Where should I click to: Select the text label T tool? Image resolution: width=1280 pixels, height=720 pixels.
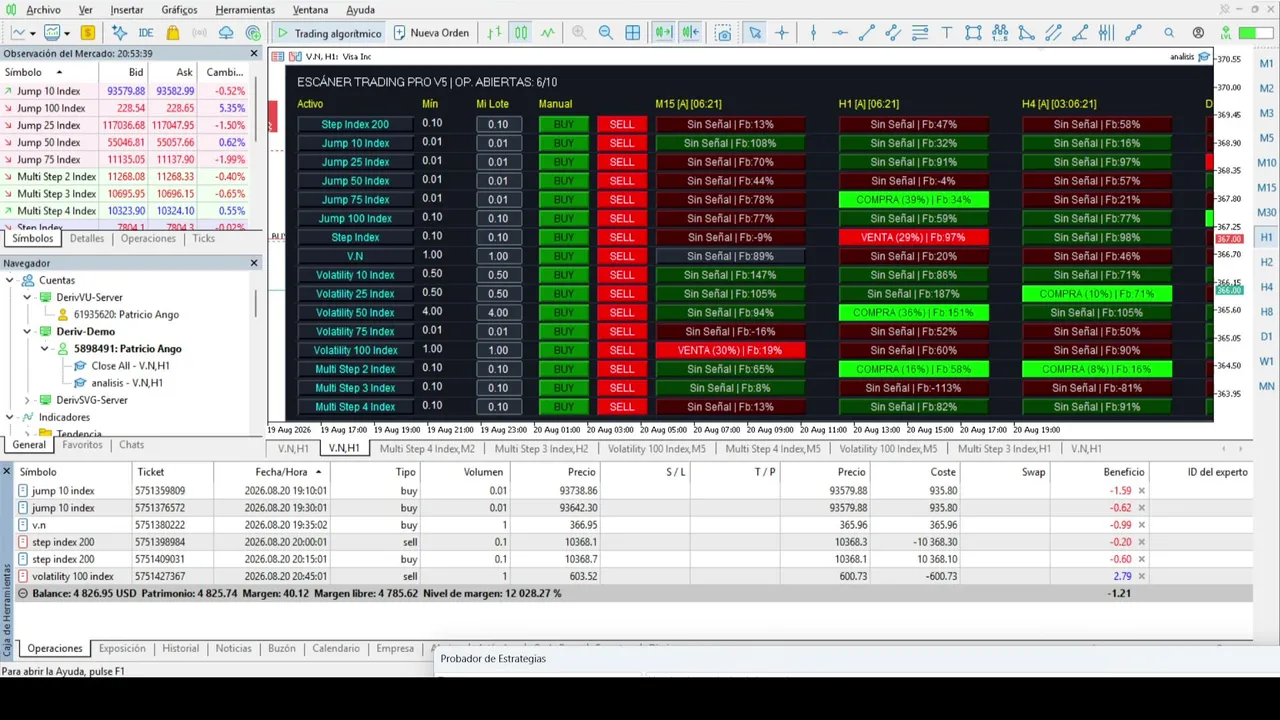(x=947, y=33)
